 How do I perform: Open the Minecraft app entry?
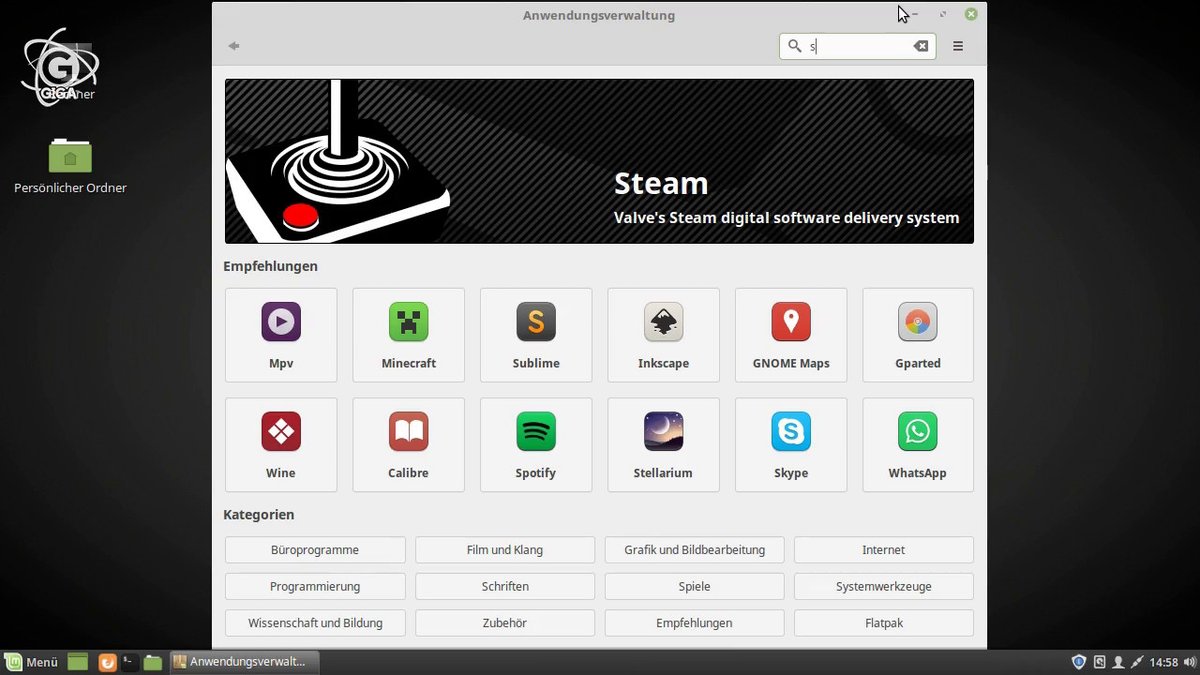click(408, 335)
